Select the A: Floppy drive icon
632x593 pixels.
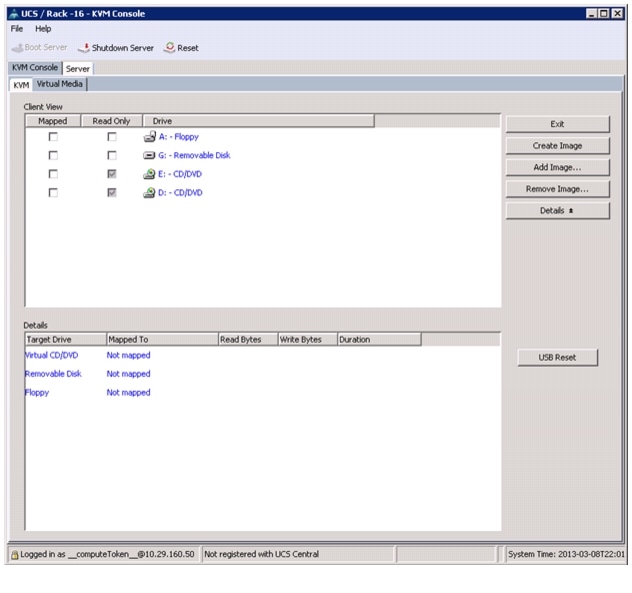click(150, 137)
